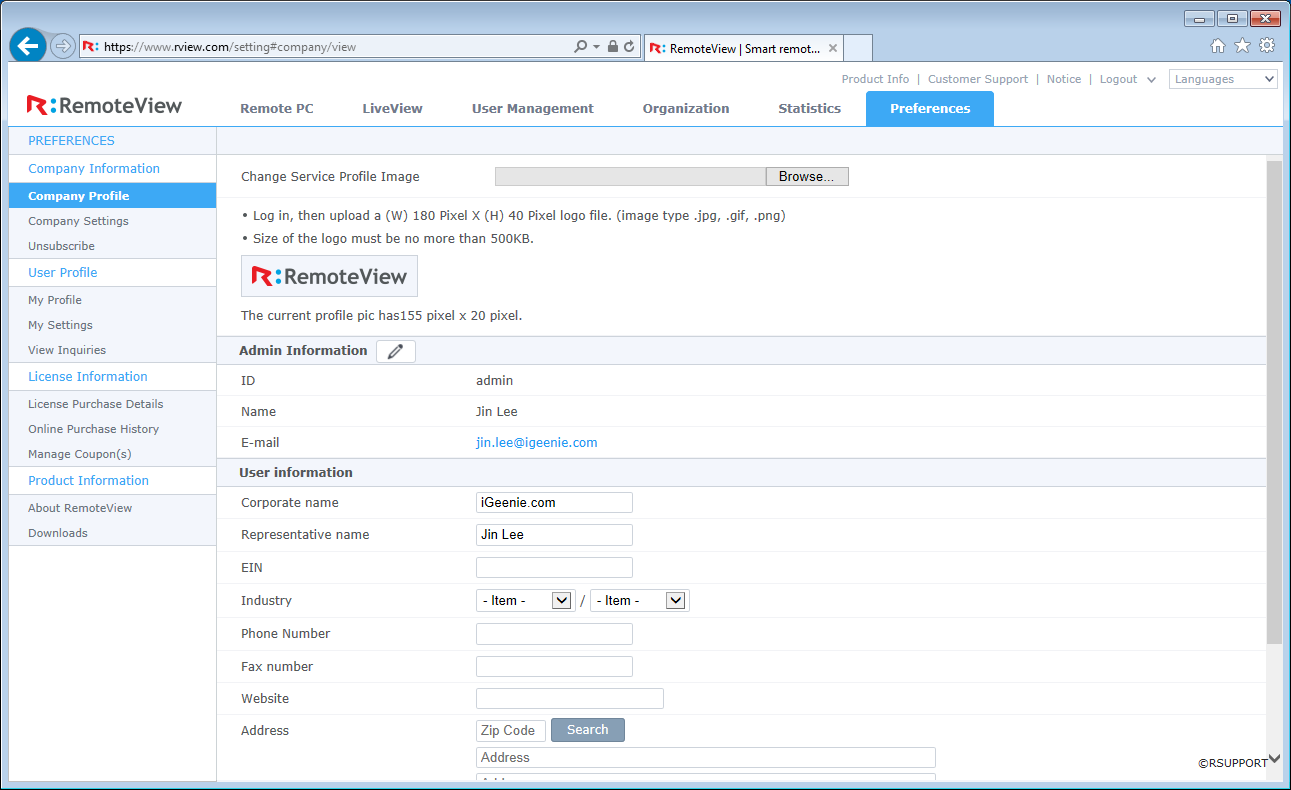Click the pencil edit icon beside Admin Information
The width and height of the screenshot is (1291, 790).
[x=396, y=351]
